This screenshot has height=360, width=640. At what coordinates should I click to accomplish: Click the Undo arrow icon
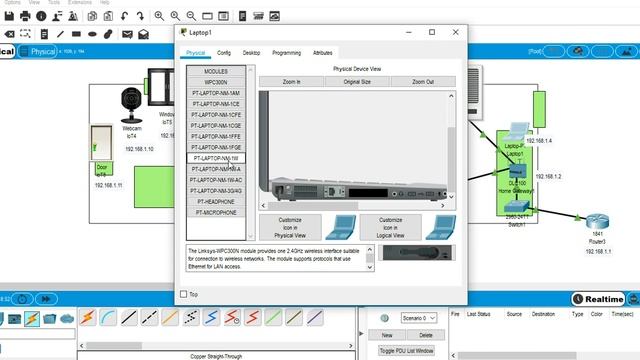(124, 16)
